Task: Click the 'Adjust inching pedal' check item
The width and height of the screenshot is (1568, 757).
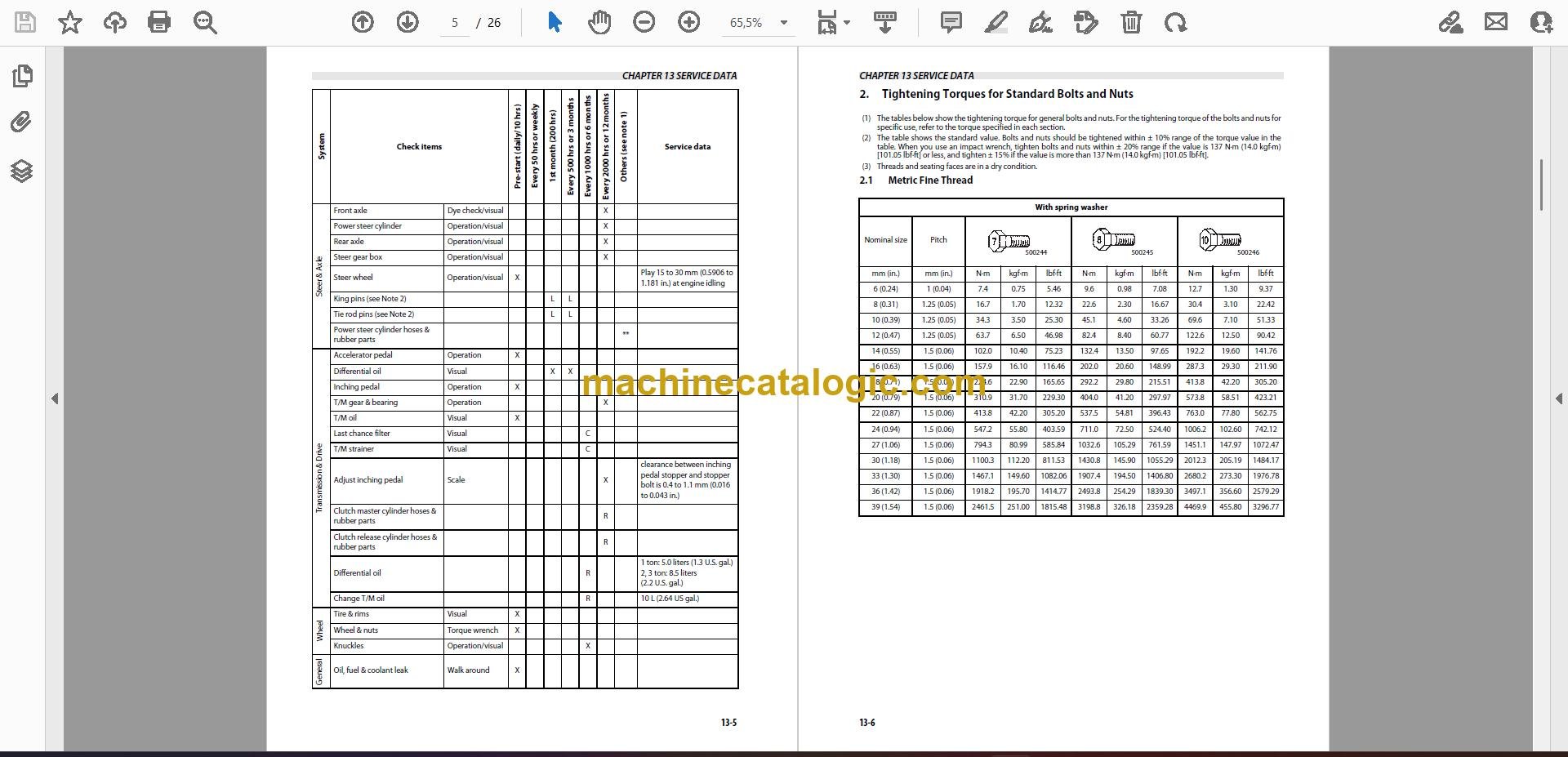Action: pyautogui.click(x=368, y=480)
